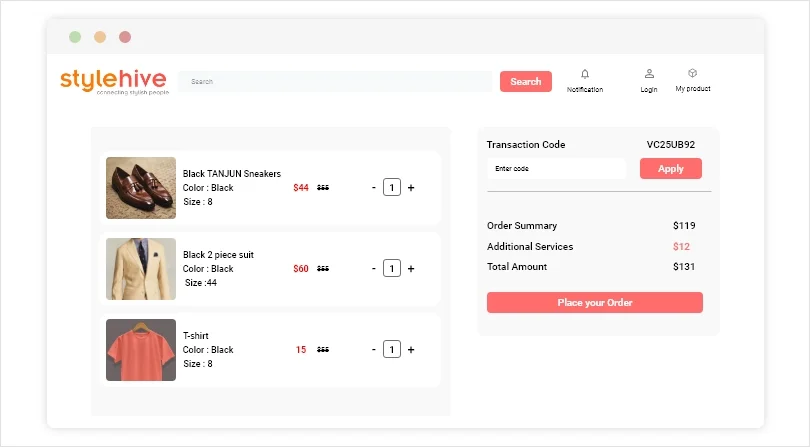
Task: Click the $119 order summary value
Action: coord(684,226)
